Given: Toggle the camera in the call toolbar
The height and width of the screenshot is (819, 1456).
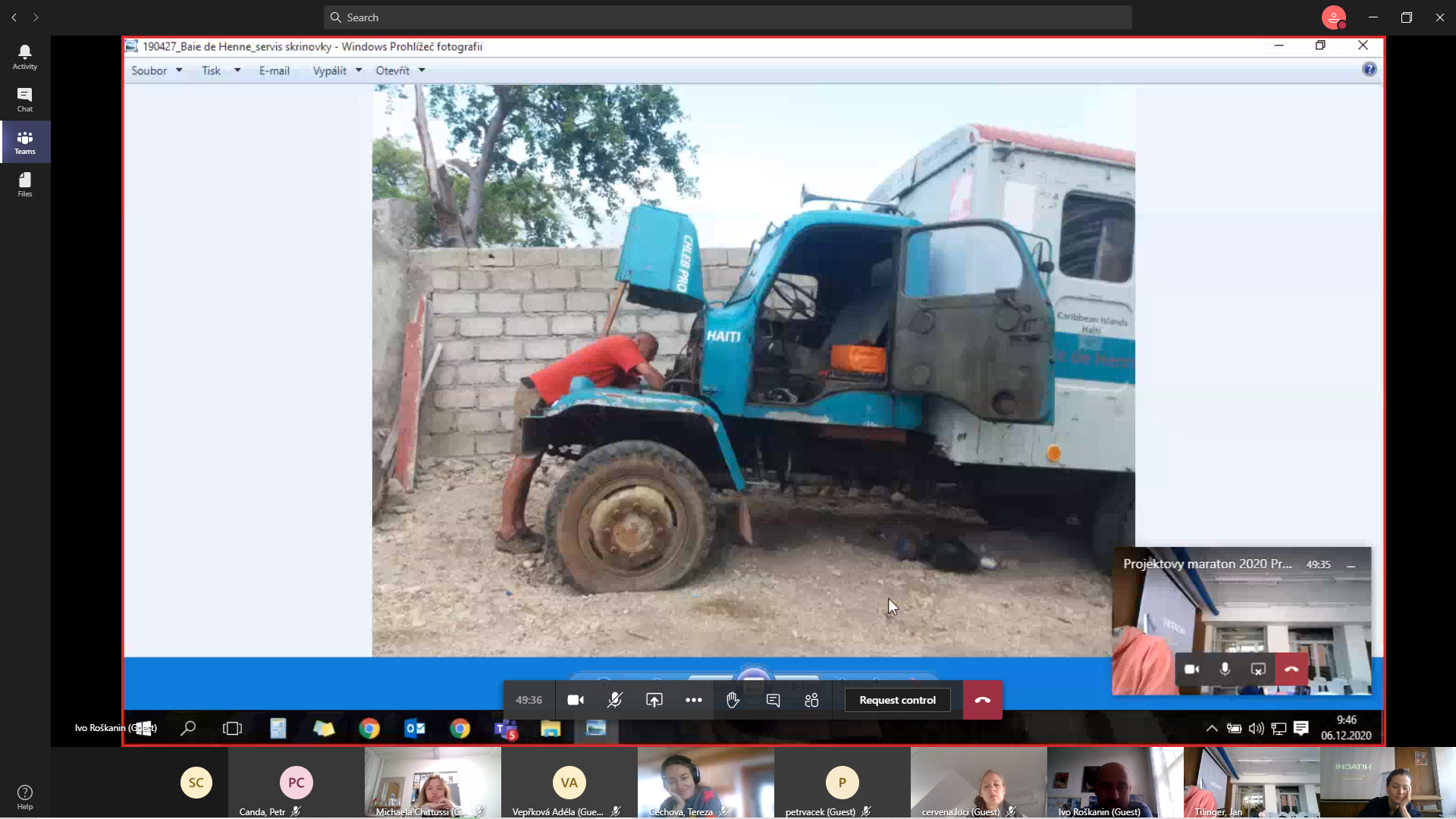Looking at the screenshot, I should pos(576,700).
